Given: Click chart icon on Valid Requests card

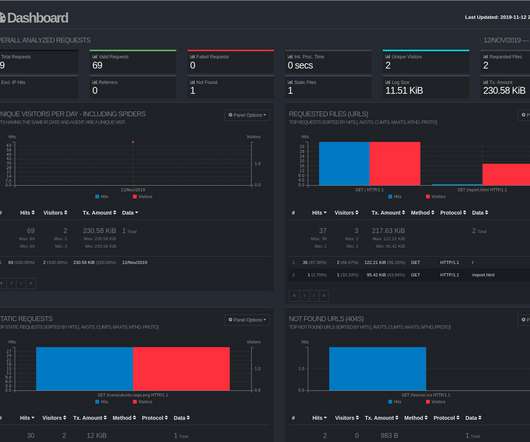Looking at the screenshot, I should coord(95,57).
